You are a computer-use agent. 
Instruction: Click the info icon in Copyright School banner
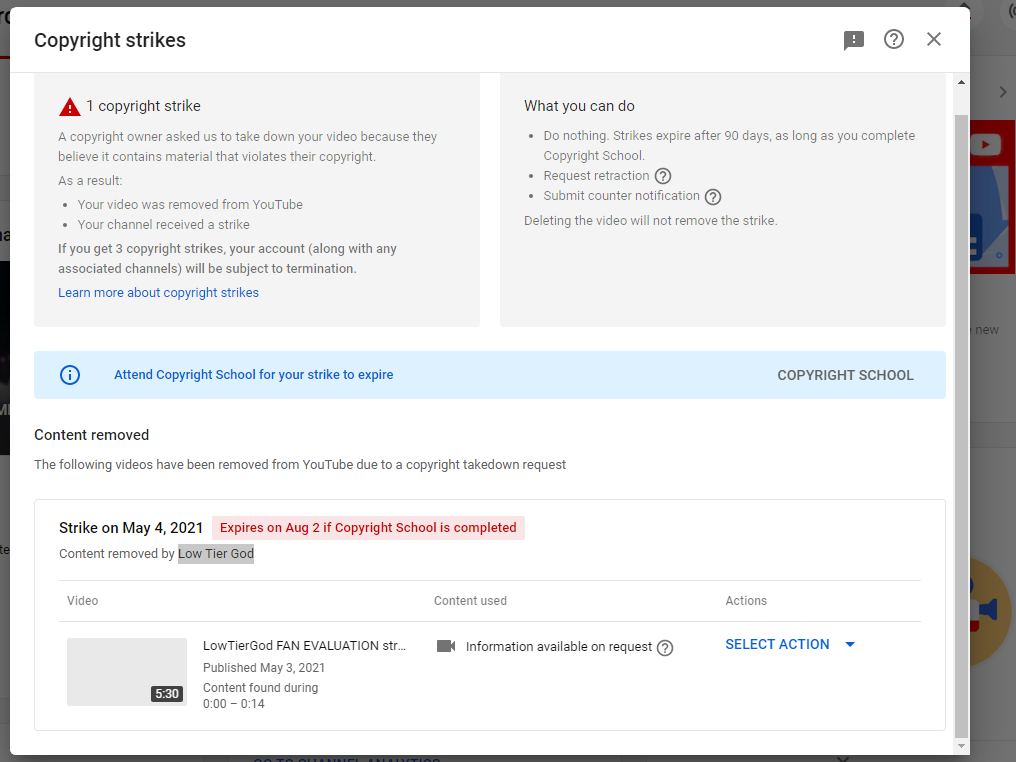(70, 375)
